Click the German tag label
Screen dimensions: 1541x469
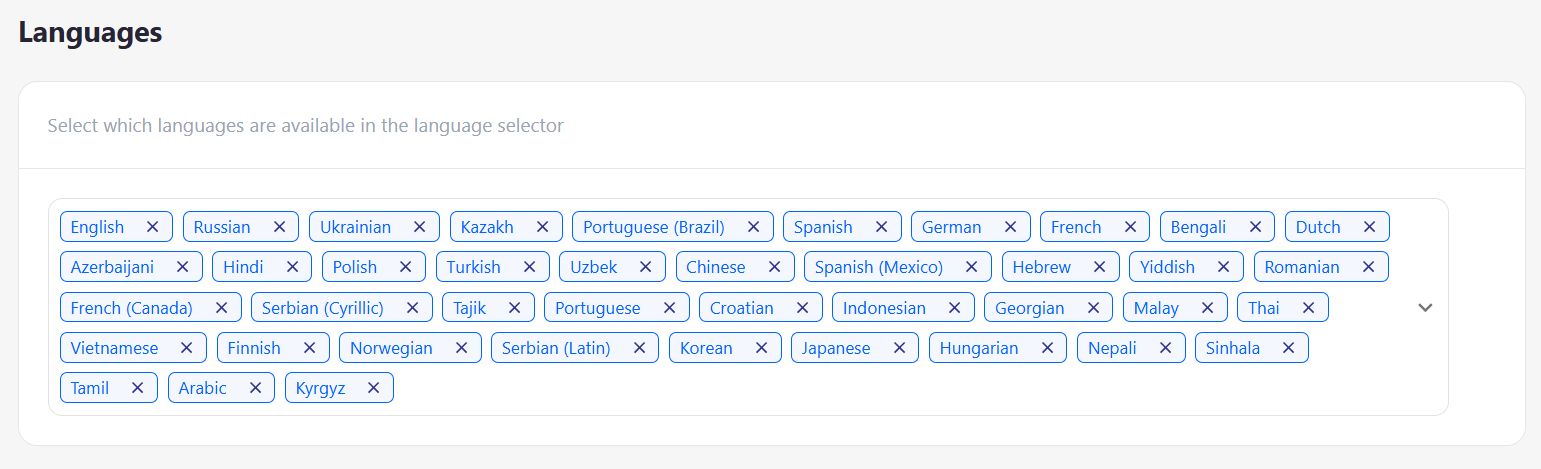(x=951, y=227)
